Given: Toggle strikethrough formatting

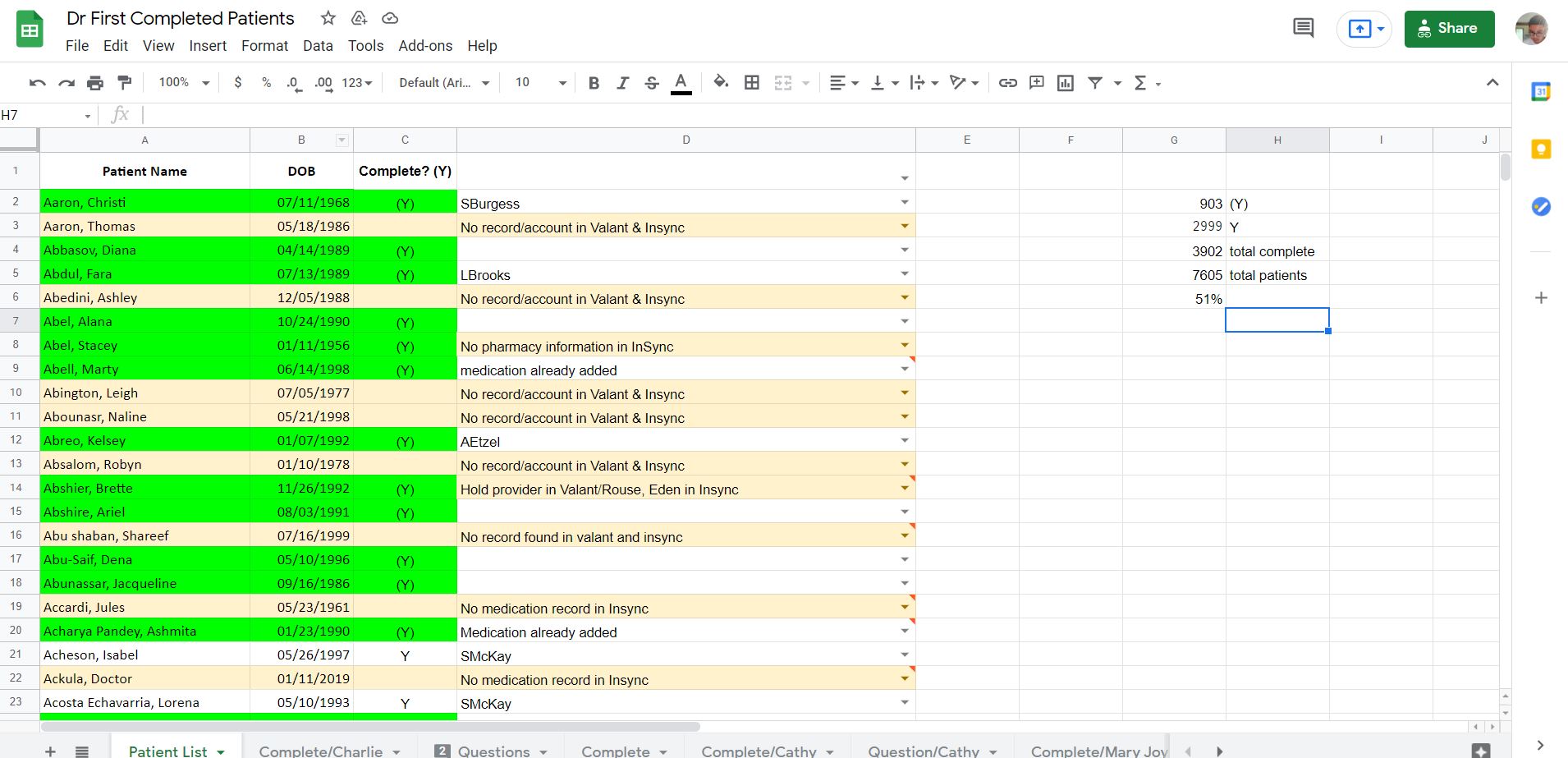Looking at the screenshot, I should (652, 83).
